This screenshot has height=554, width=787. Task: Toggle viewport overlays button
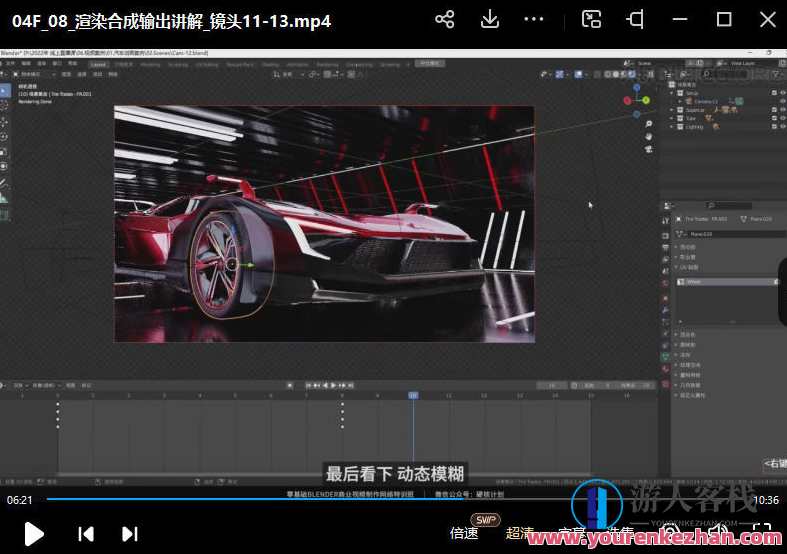pos(579,74)
